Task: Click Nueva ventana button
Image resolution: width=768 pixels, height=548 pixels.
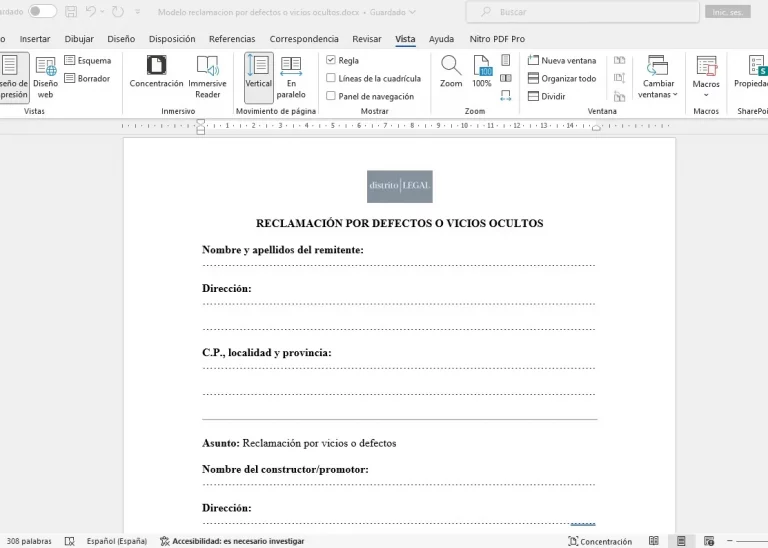Action: [x=562, y=60]
